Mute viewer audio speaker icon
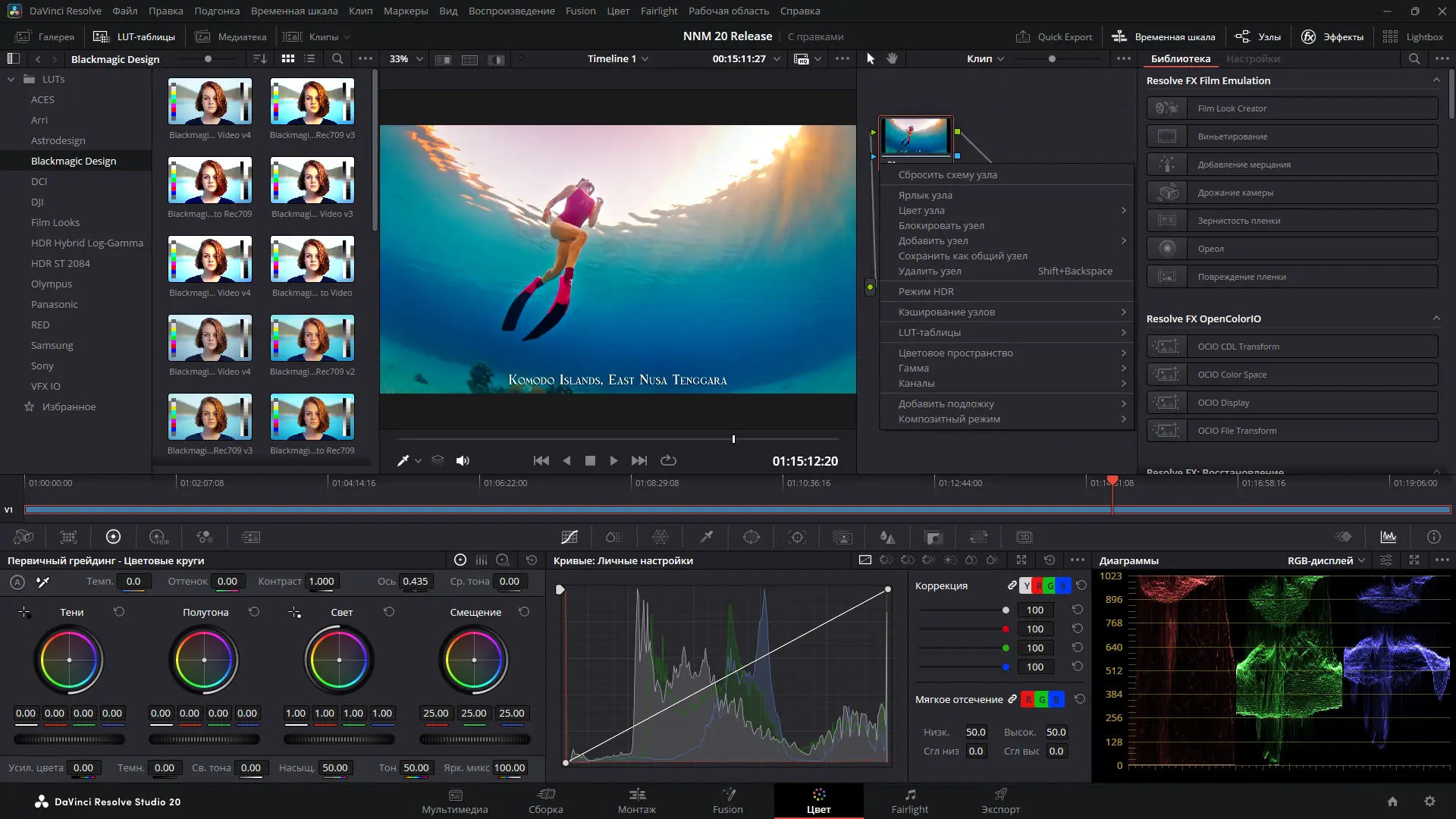The height and width of the screenshot is (819, 1456). (x=463, y=460)
